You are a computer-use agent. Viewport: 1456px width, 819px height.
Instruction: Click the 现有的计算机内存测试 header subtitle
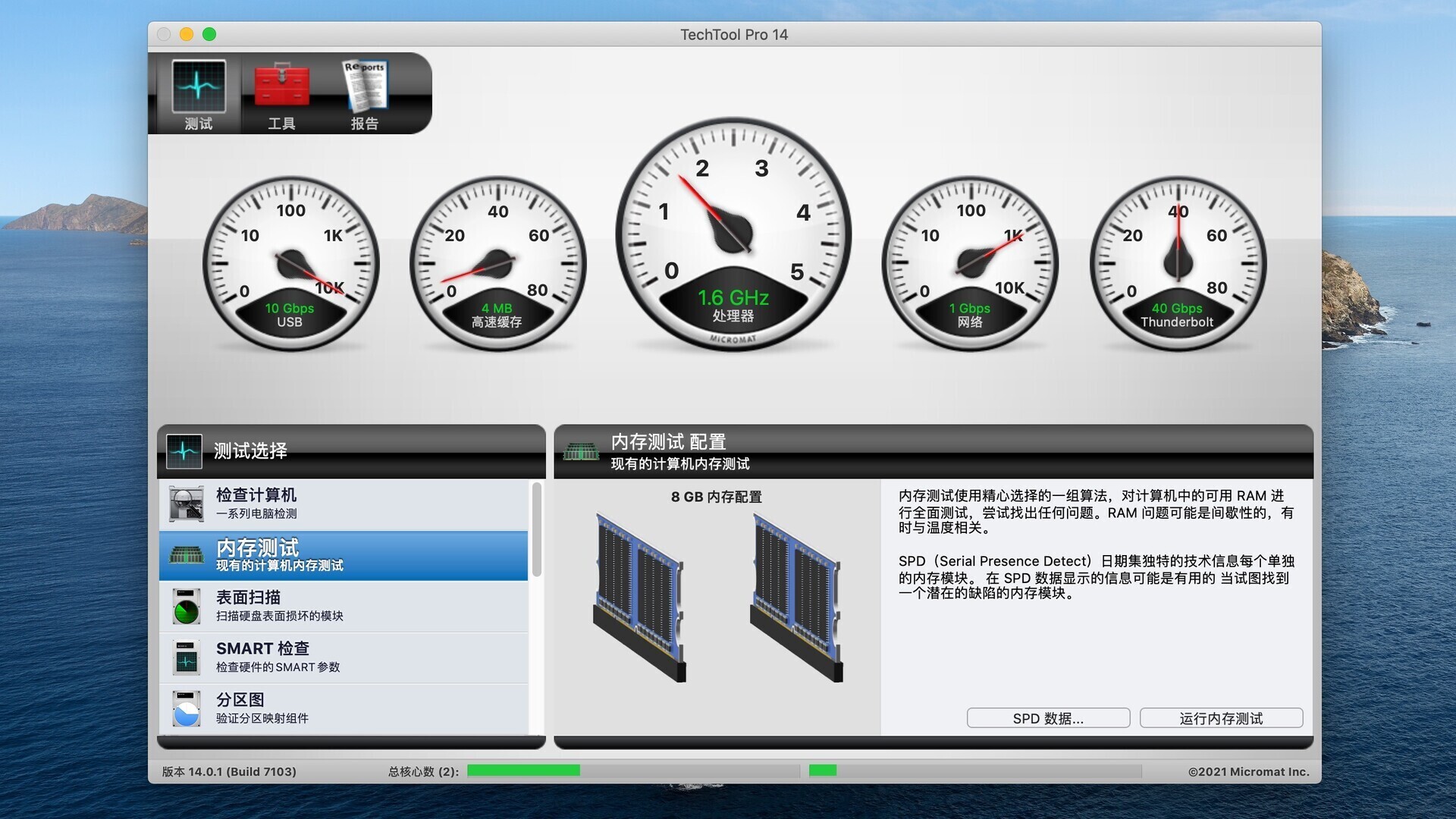click(x=680, y=463)
